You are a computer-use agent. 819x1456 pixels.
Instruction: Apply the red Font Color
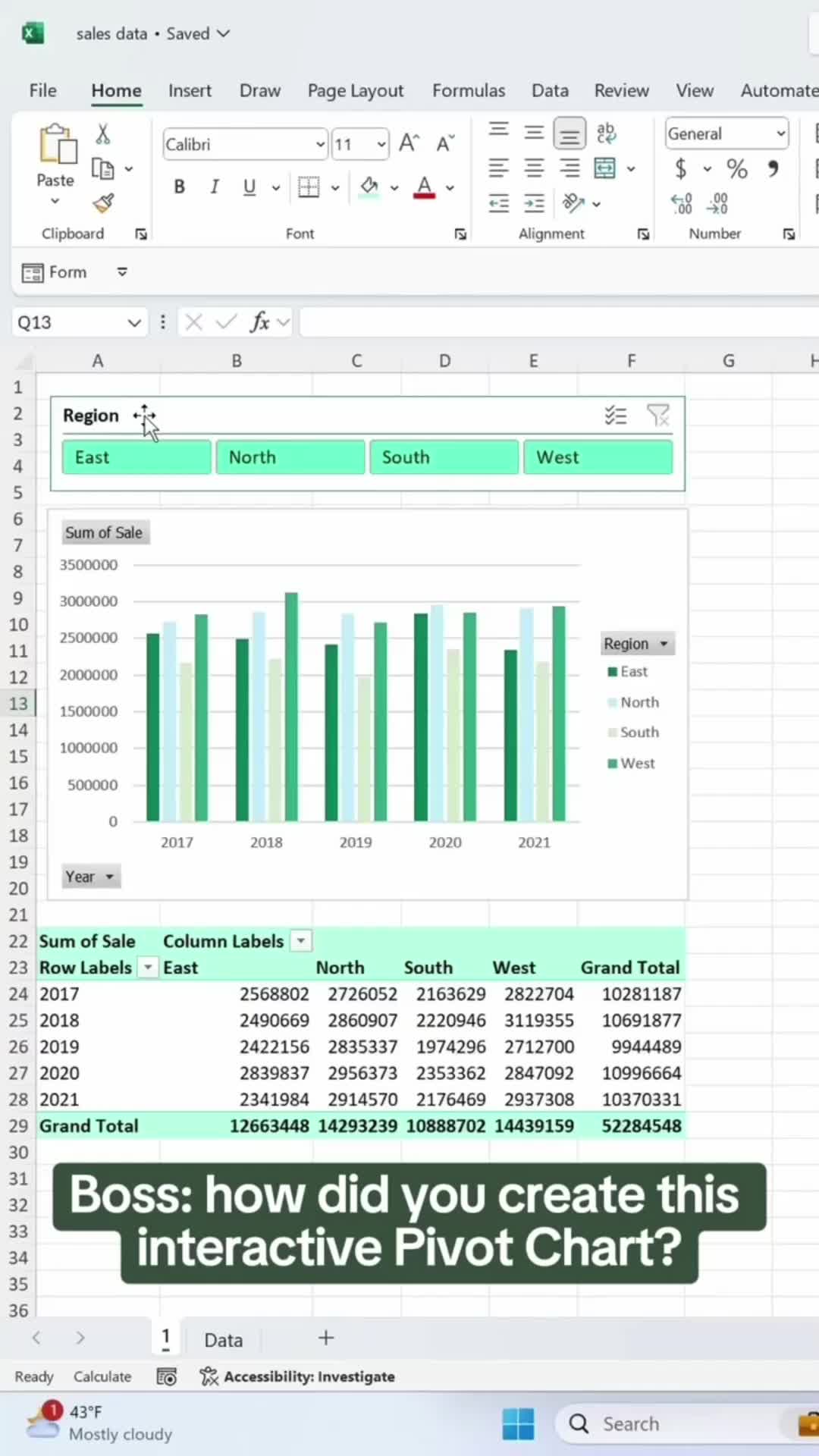(425, 187)
